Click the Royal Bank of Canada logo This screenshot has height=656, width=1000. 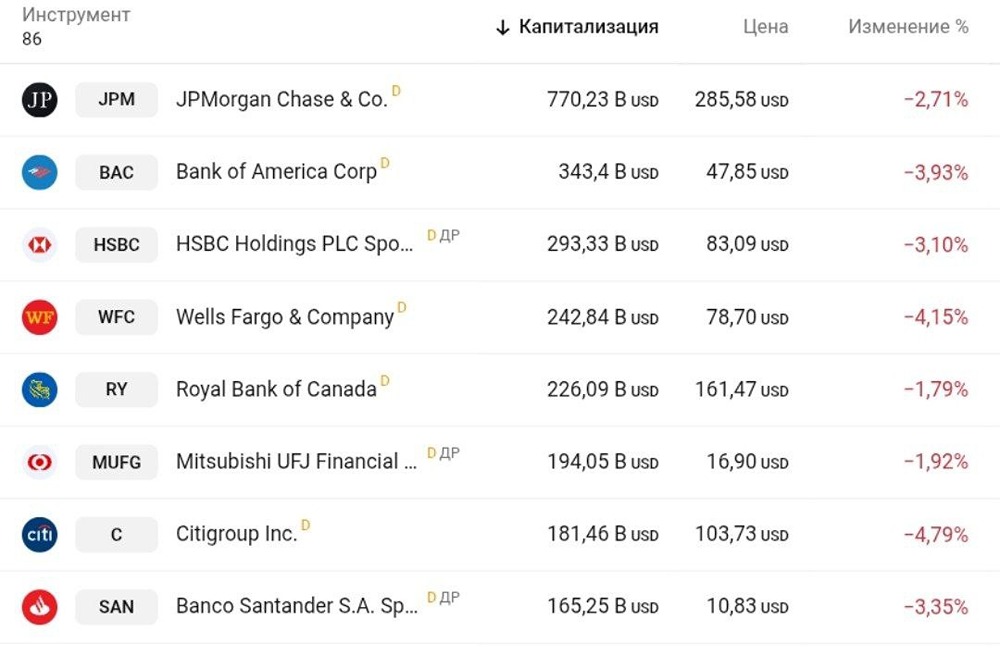click(x=40, y=389)
